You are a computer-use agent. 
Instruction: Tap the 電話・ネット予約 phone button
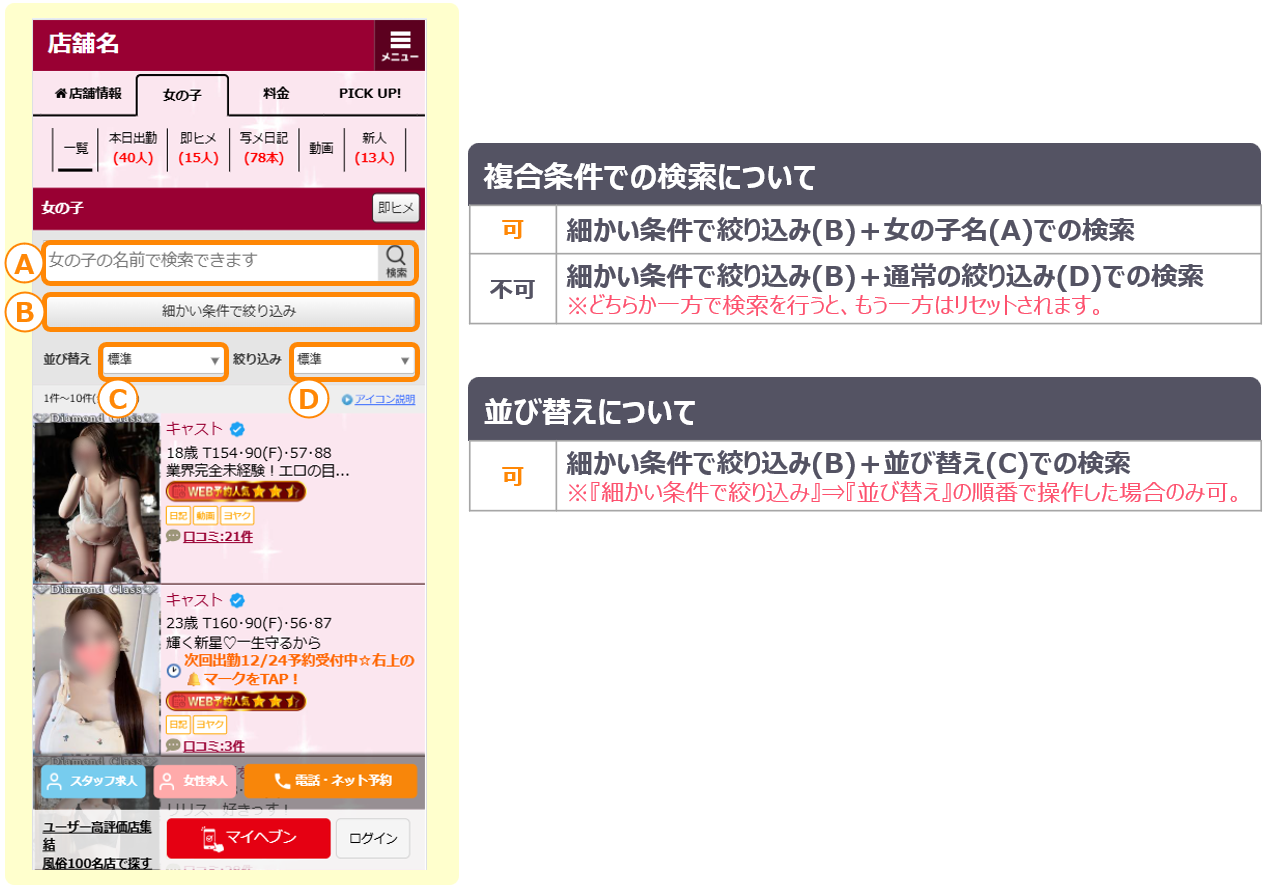331,781
